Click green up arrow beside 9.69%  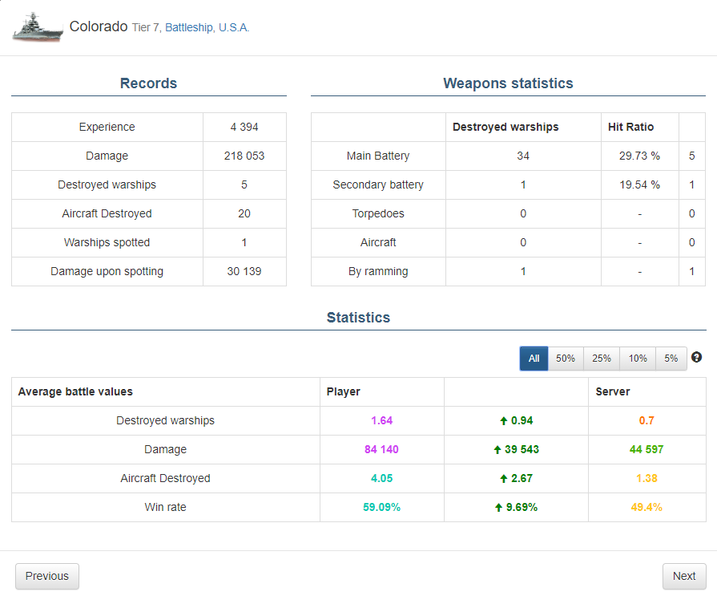point(497,508)
